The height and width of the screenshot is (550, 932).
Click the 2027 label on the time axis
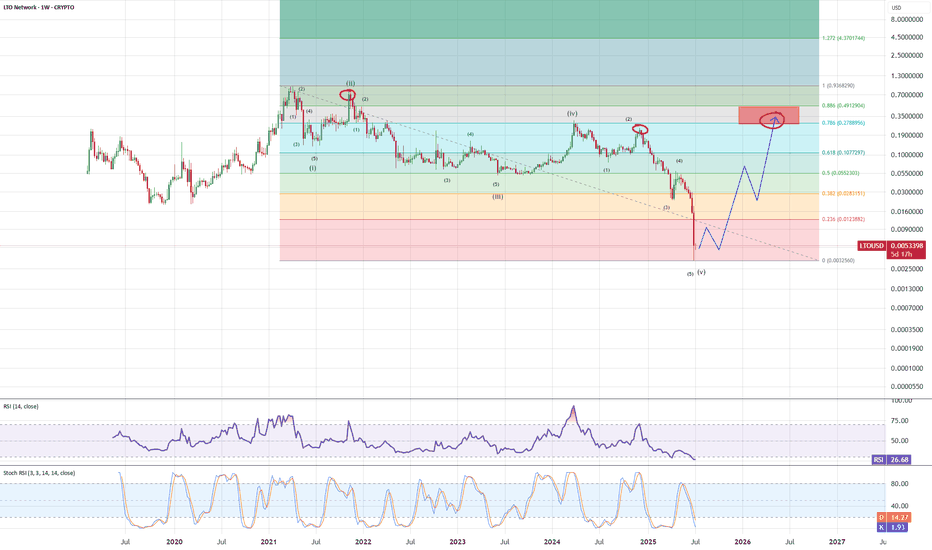[837, 542]
